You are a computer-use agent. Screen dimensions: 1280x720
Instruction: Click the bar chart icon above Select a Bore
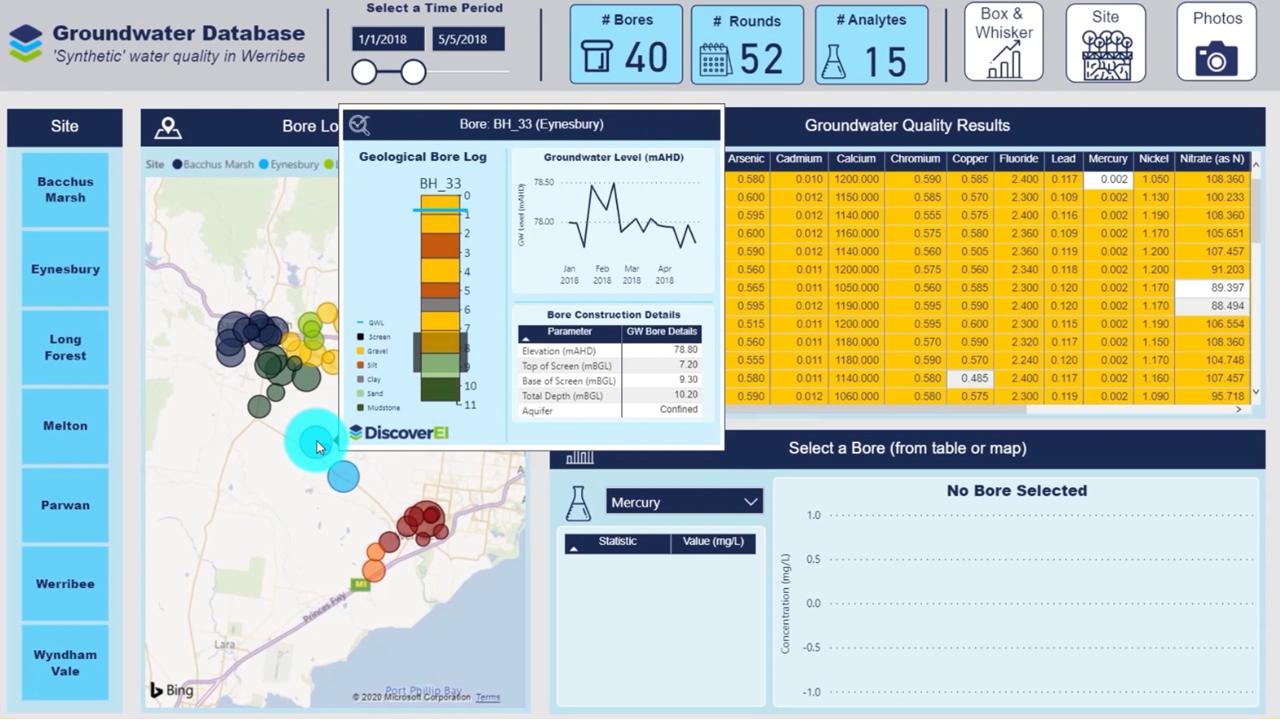pos(580,456)
